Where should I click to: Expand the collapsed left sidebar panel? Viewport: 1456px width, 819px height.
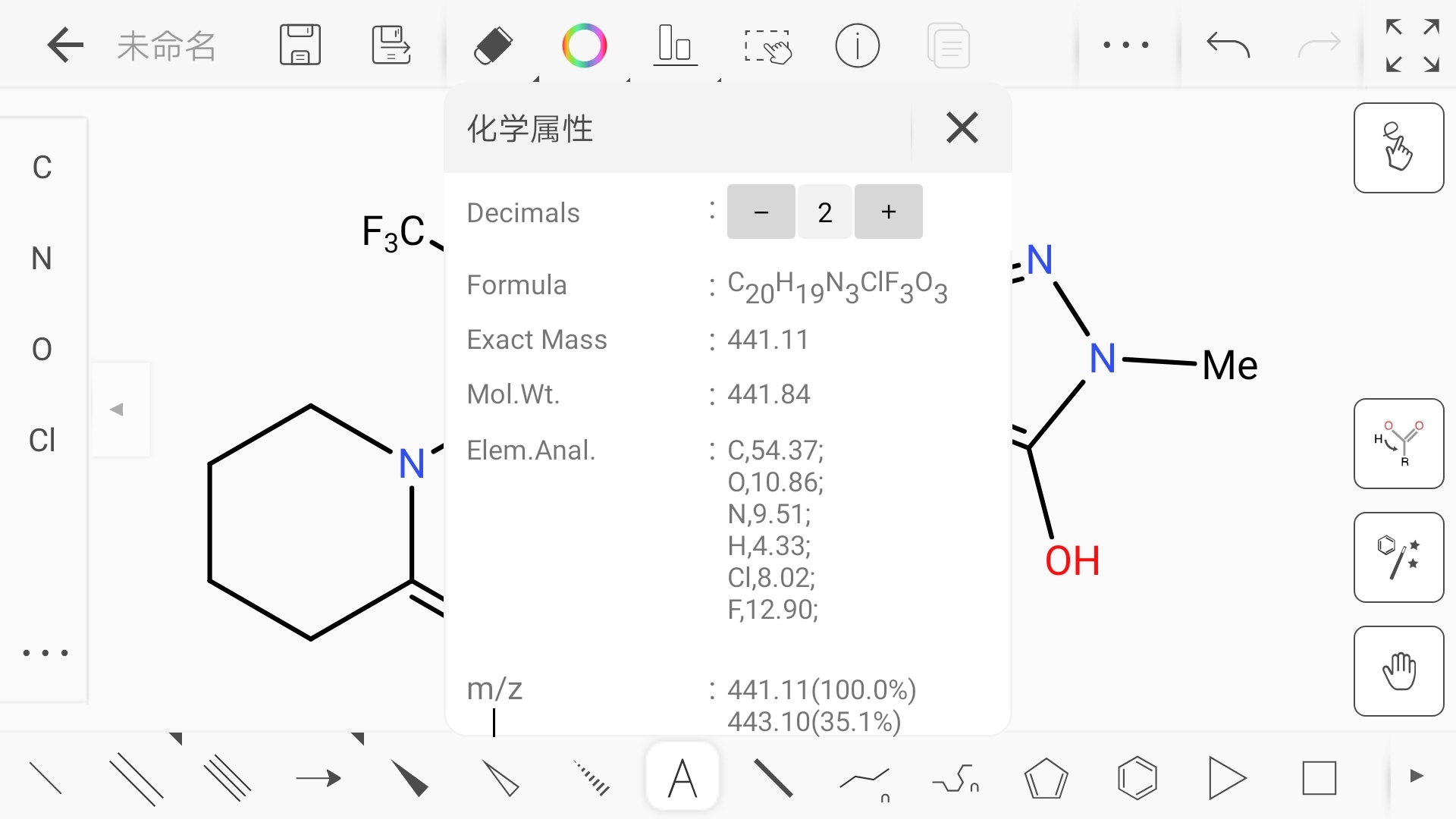coord(120,409)
